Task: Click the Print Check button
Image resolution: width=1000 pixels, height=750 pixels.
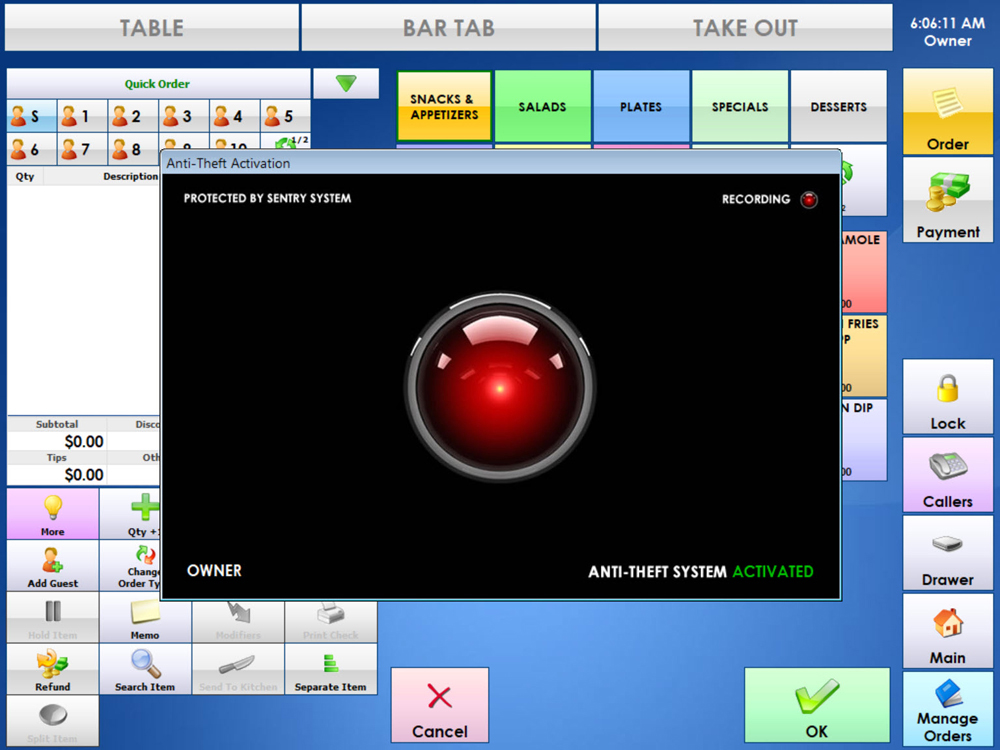Action: [x=331, y=621]
